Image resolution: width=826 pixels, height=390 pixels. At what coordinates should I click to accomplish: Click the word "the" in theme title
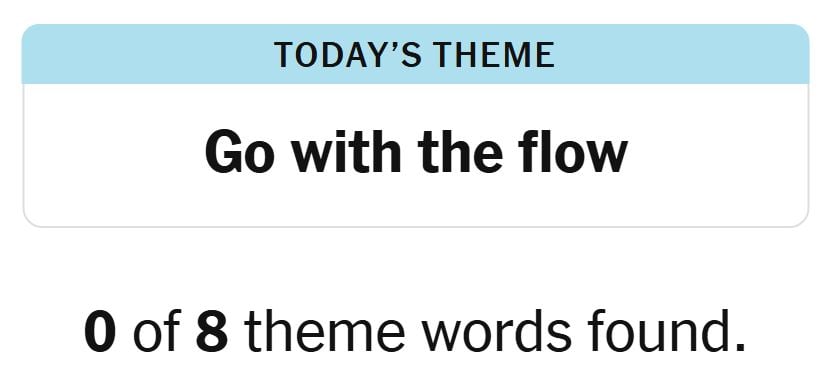pos(460,152)
